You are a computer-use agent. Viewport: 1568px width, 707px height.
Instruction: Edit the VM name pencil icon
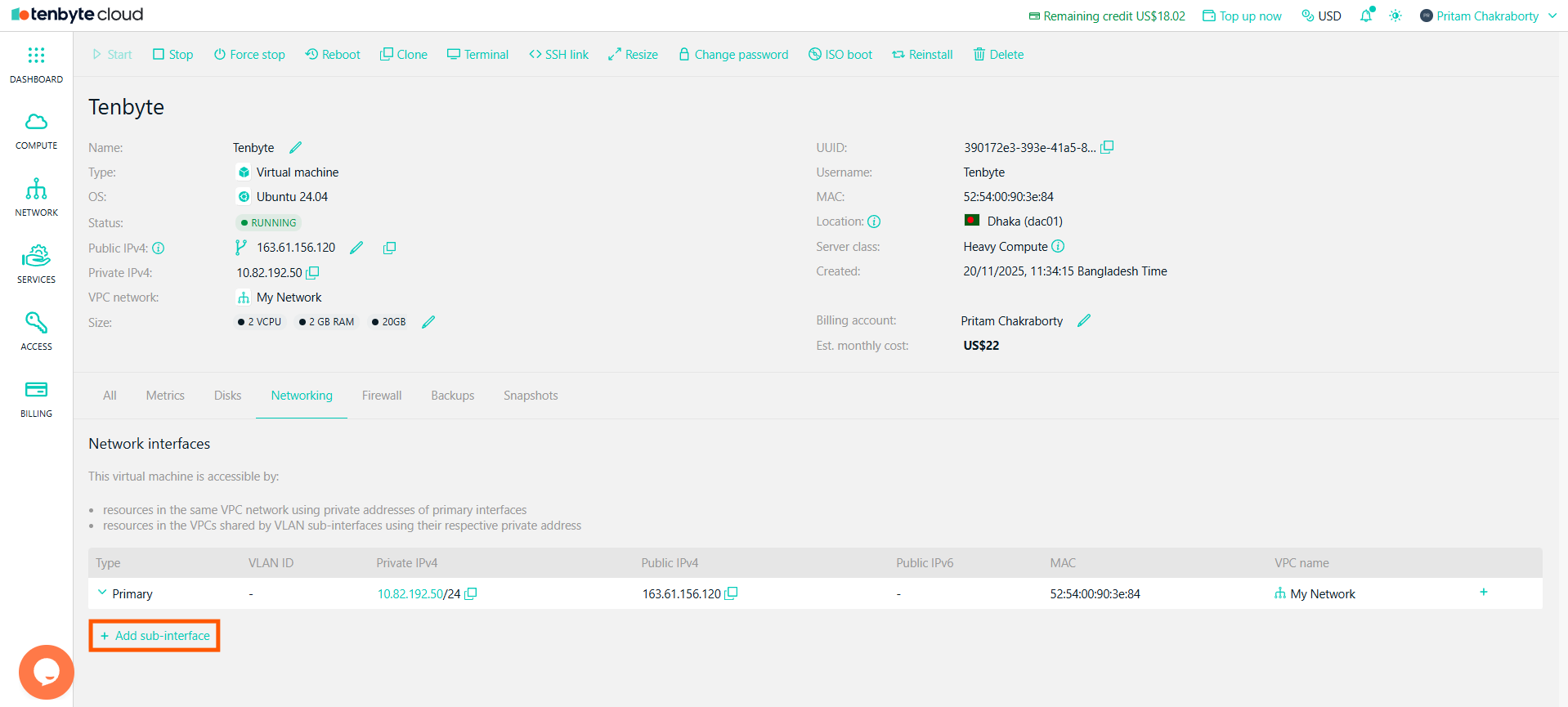click(295, 147)
